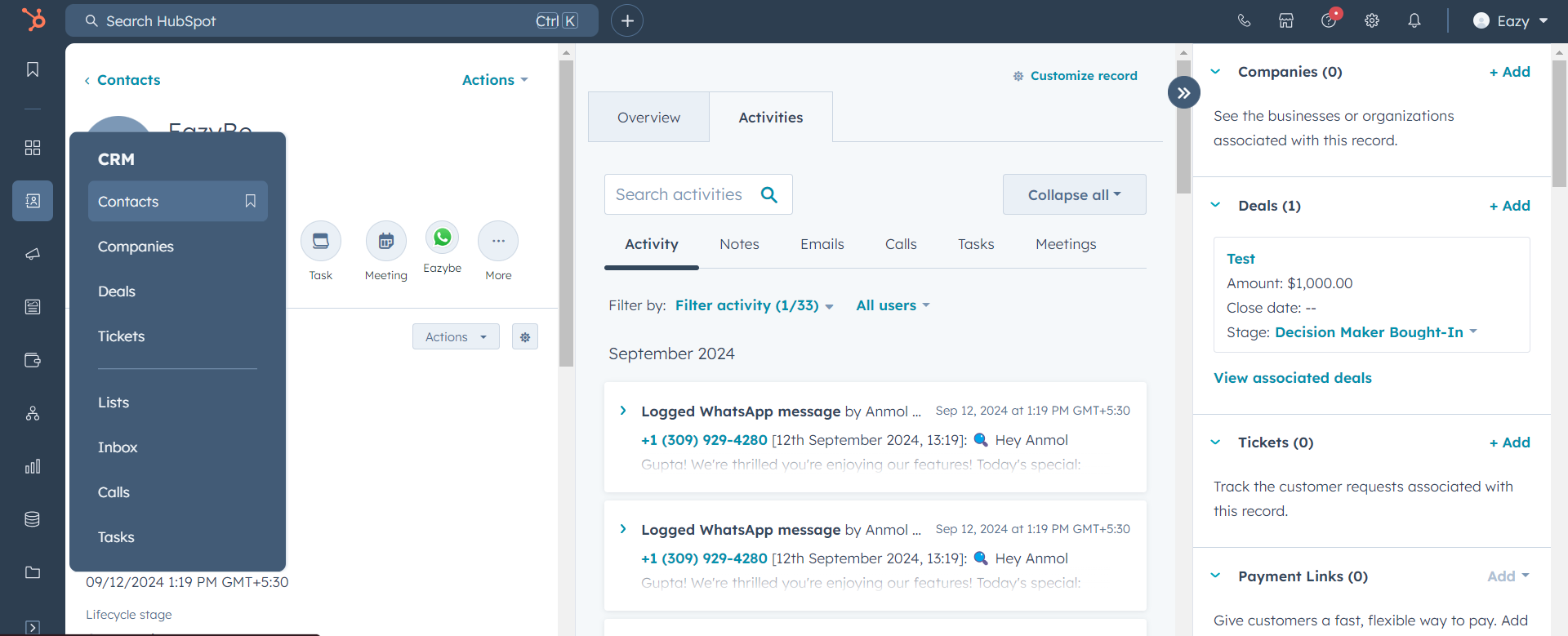Switch to the Tasks activity tab

click(x=976, y=244)
